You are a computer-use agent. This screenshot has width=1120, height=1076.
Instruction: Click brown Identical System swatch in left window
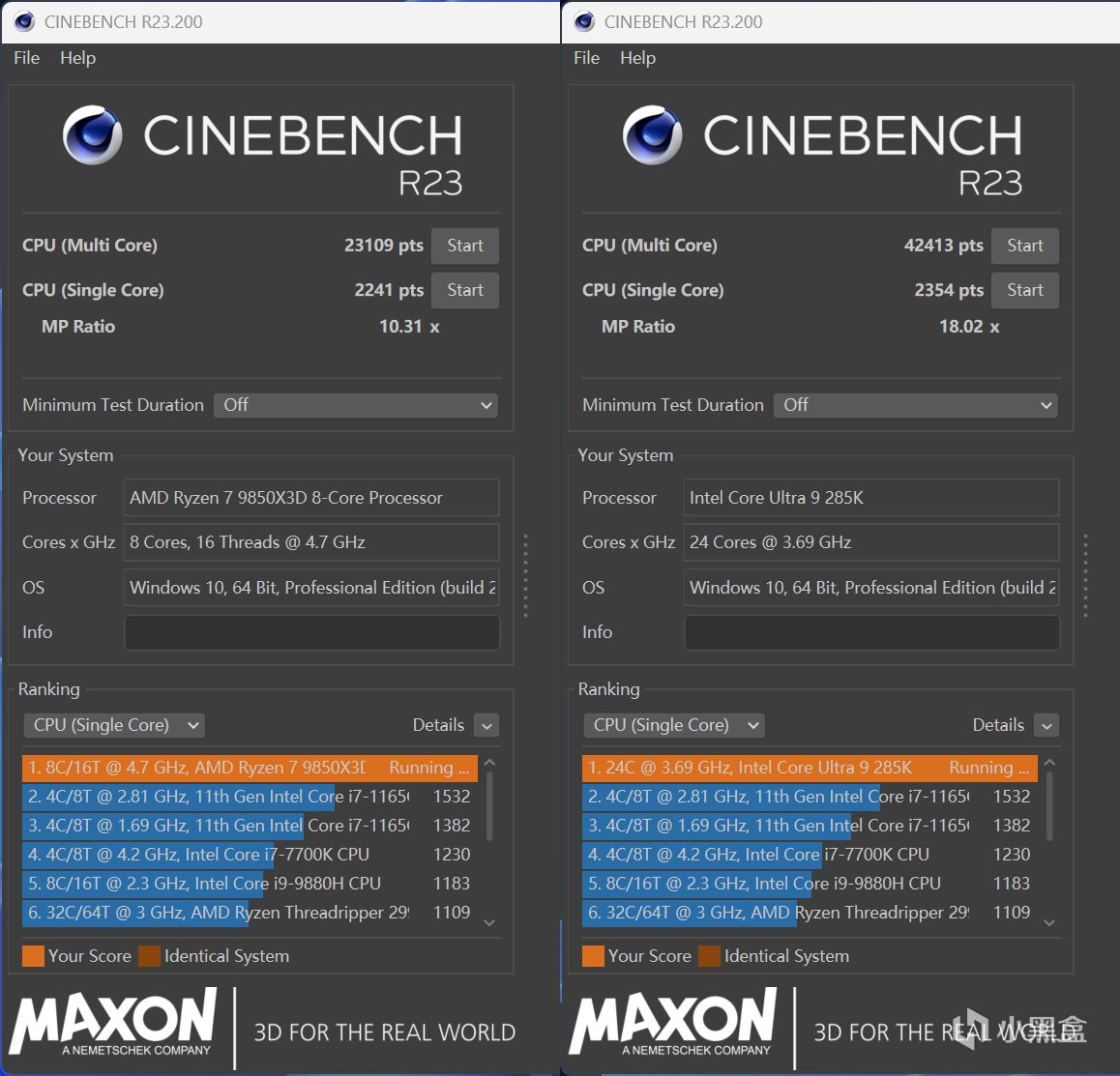tap(149, 956)
